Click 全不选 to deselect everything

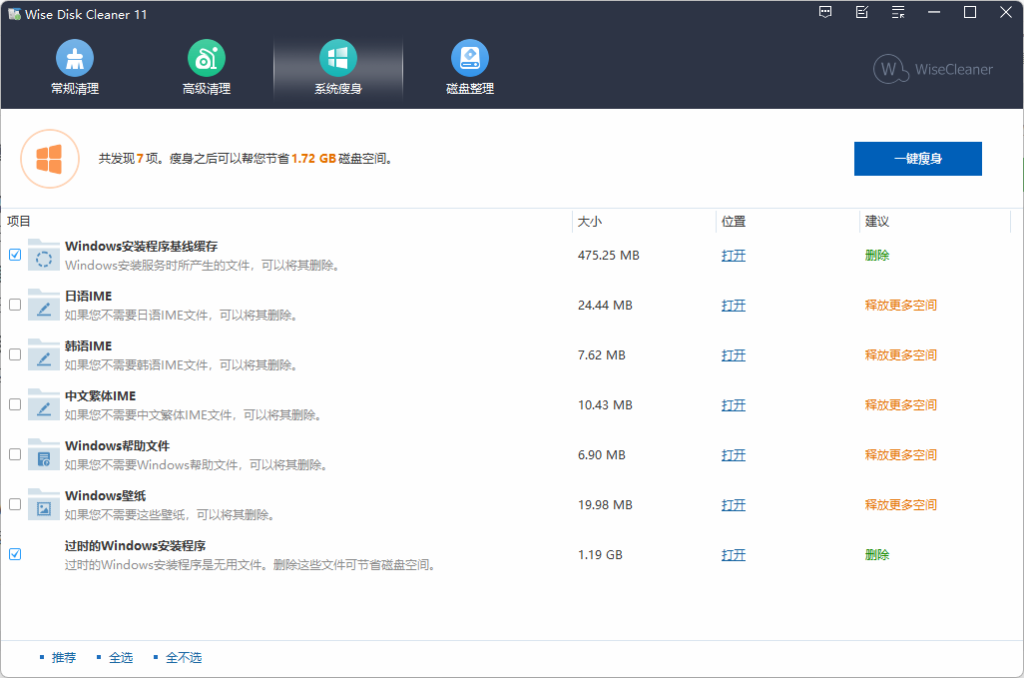coord(183,657)
